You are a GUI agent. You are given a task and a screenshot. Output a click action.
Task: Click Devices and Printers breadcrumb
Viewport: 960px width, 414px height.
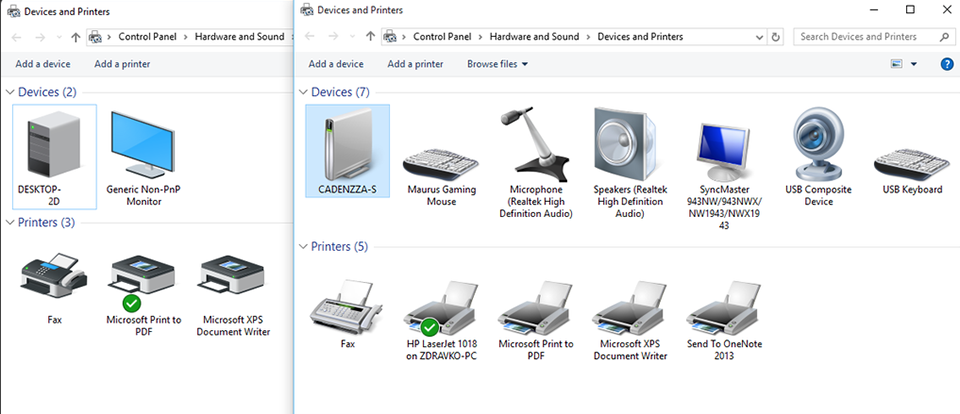click(640, 37)
